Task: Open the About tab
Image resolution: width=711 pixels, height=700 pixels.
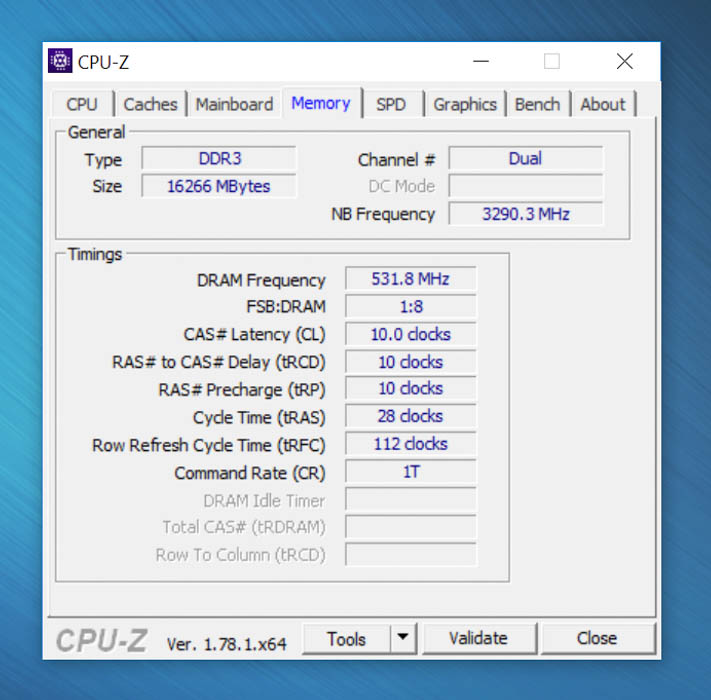Action: (x=603, y=104)
